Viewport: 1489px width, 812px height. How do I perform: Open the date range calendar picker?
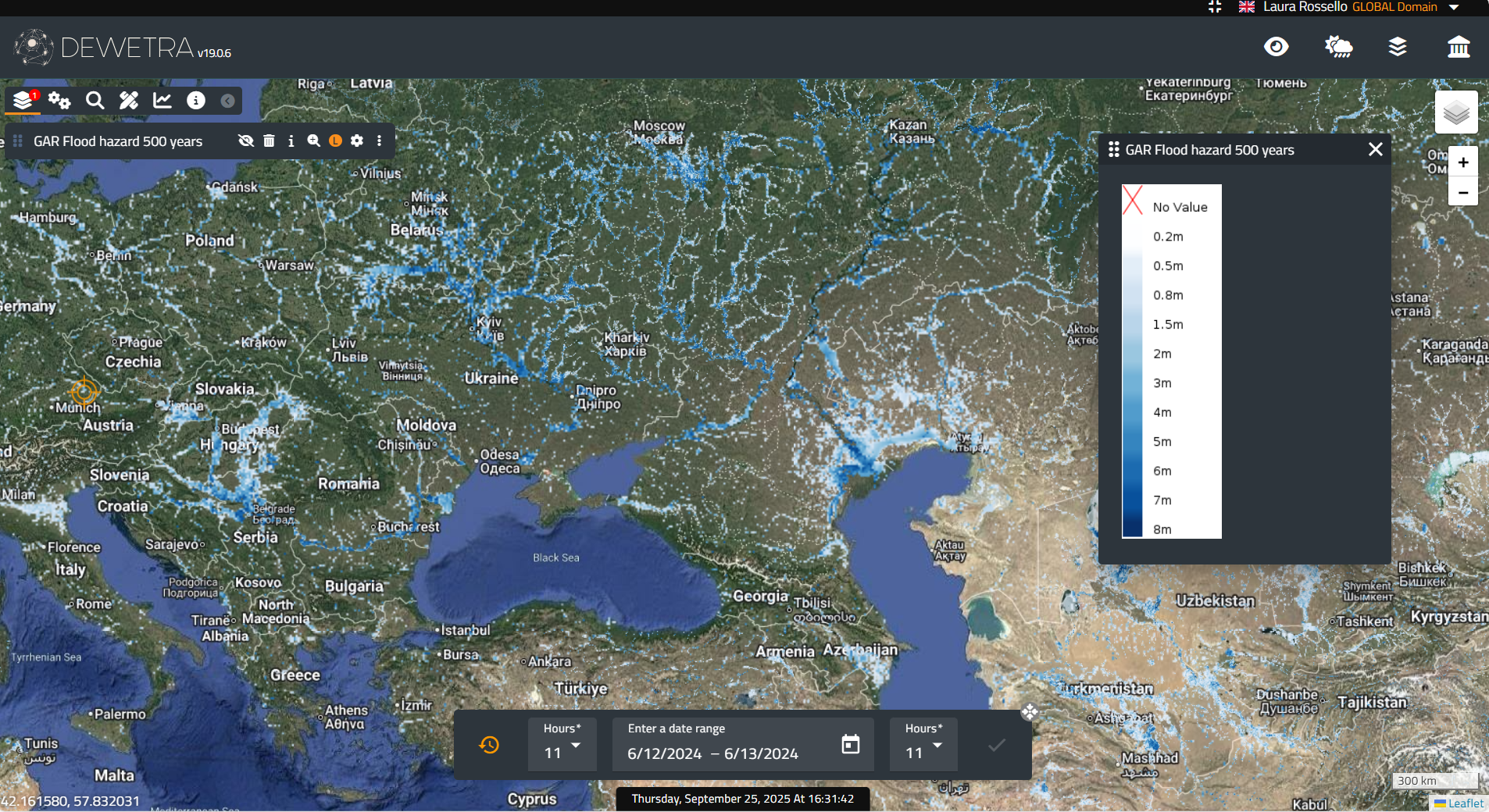pyautogui.click(x=850, y=745)
